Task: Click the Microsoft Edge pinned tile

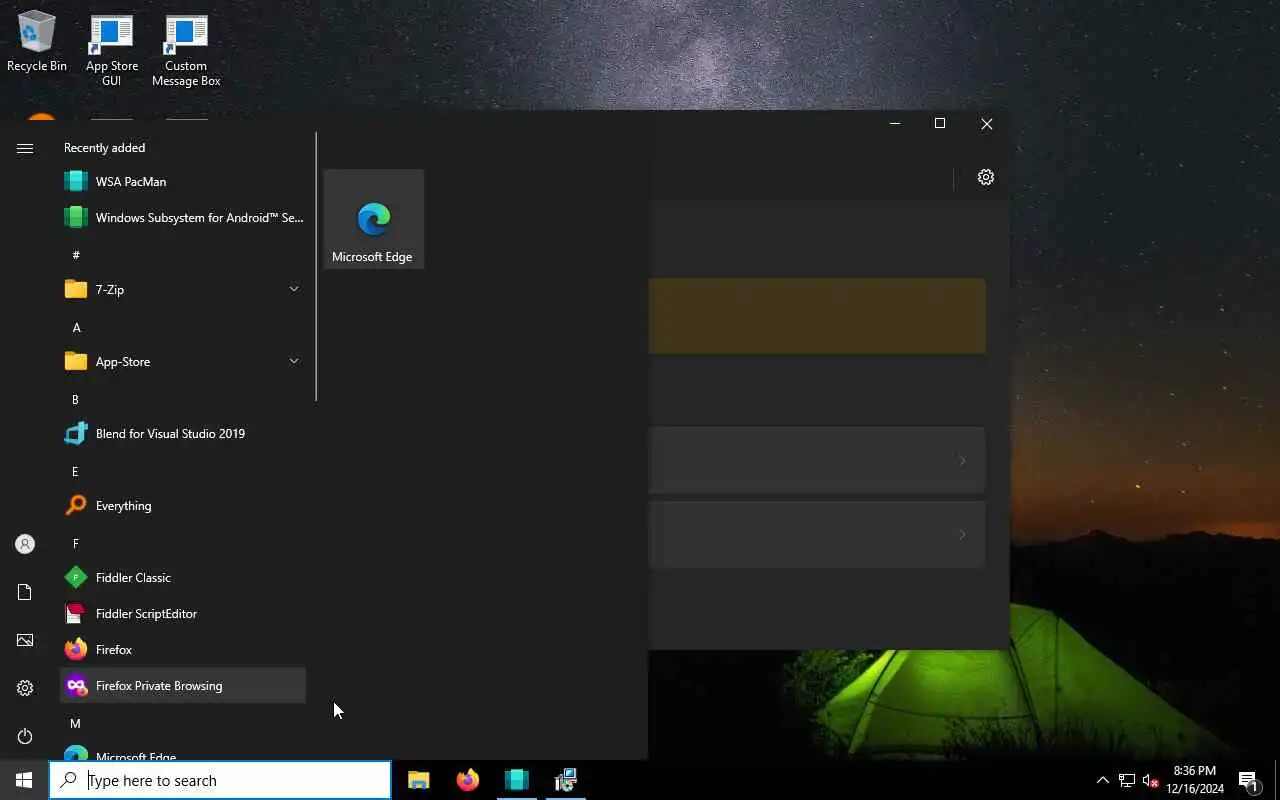Action: [374, 219]
